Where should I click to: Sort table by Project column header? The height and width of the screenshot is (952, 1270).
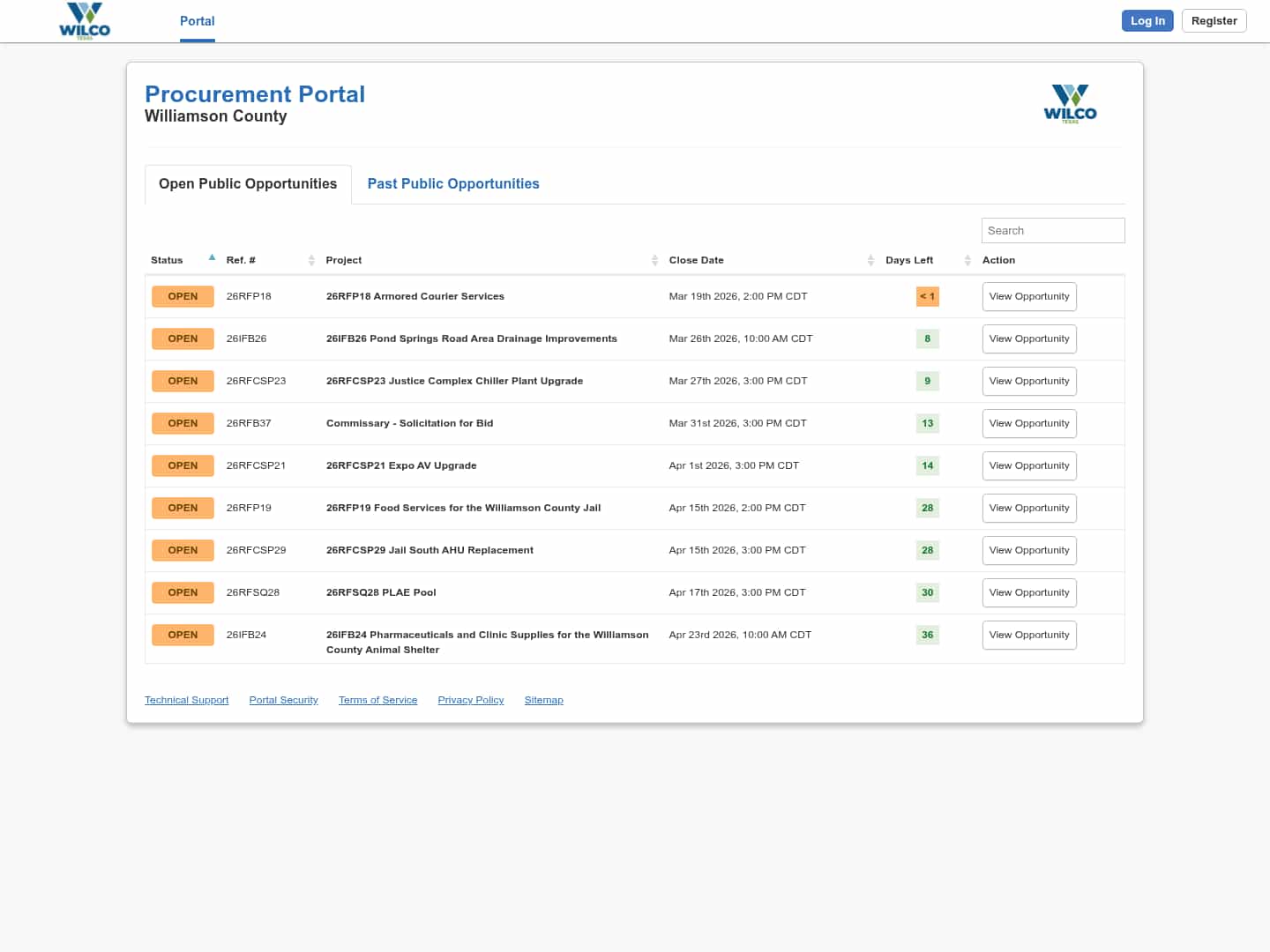[344, 260]
